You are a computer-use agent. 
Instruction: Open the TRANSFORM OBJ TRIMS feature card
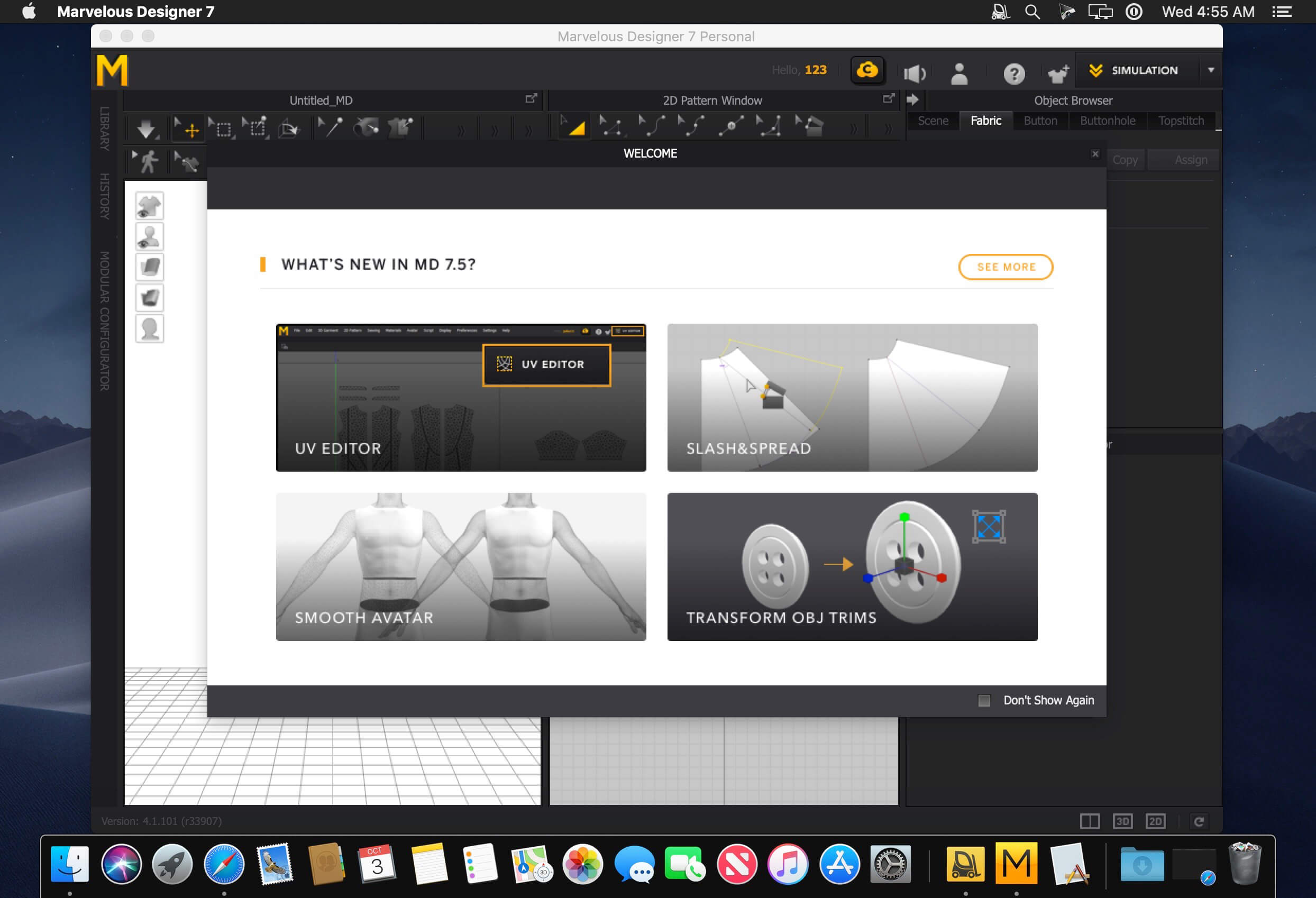point(852,567)
